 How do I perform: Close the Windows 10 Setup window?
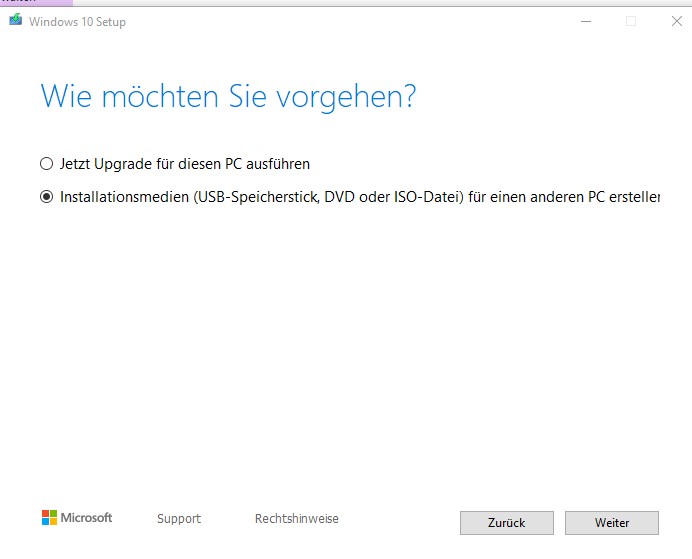coord(677,21)
